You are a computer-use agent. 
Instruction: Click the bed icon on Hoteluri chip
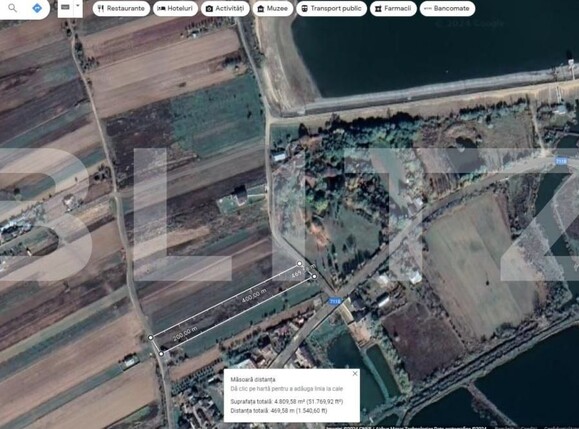pyautogui.click(x=161, y=8)
